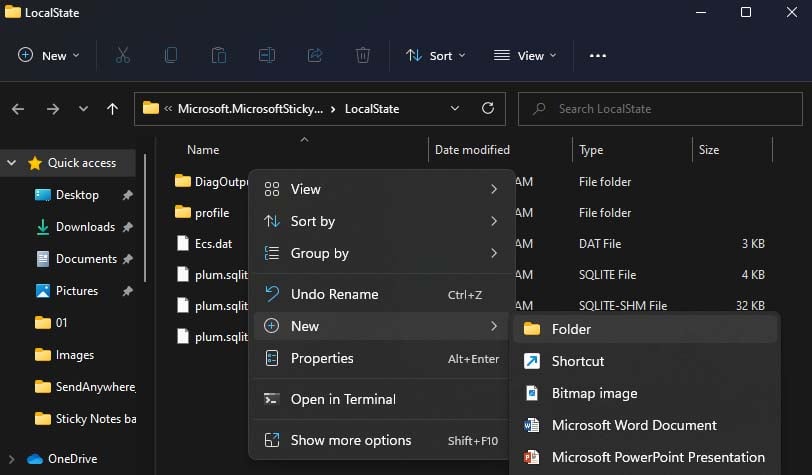Select Undo Rename in context menu
This screenshot has width=812, height=475.
[334, 294]
